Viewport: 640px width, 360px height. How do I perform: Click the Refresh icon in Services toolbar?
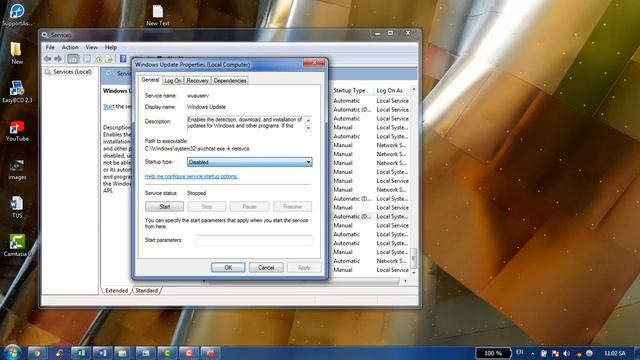[x=98, y=59]
